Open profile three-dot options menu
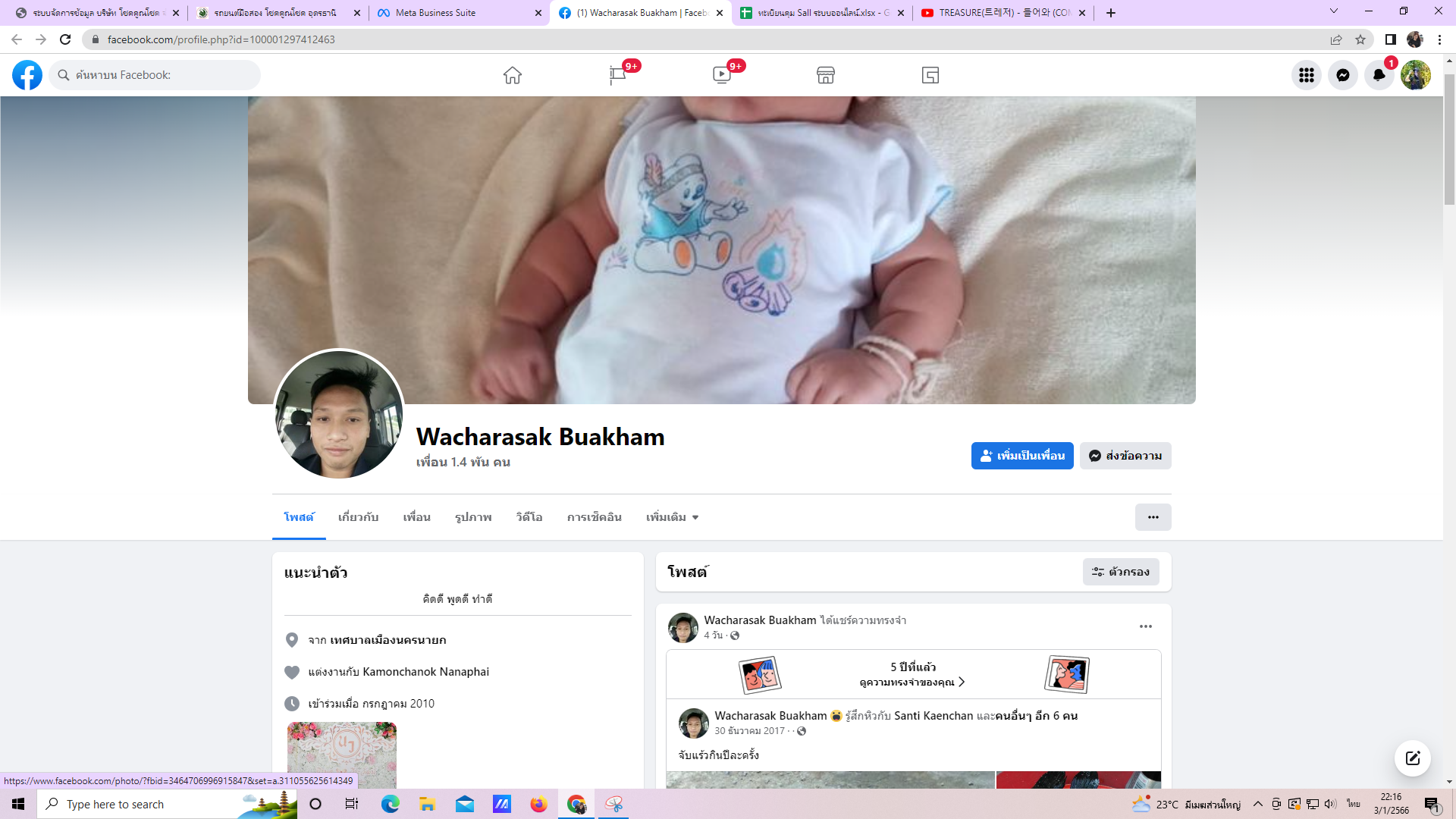Screen dimensions: 1456x819 (1153, 517)
